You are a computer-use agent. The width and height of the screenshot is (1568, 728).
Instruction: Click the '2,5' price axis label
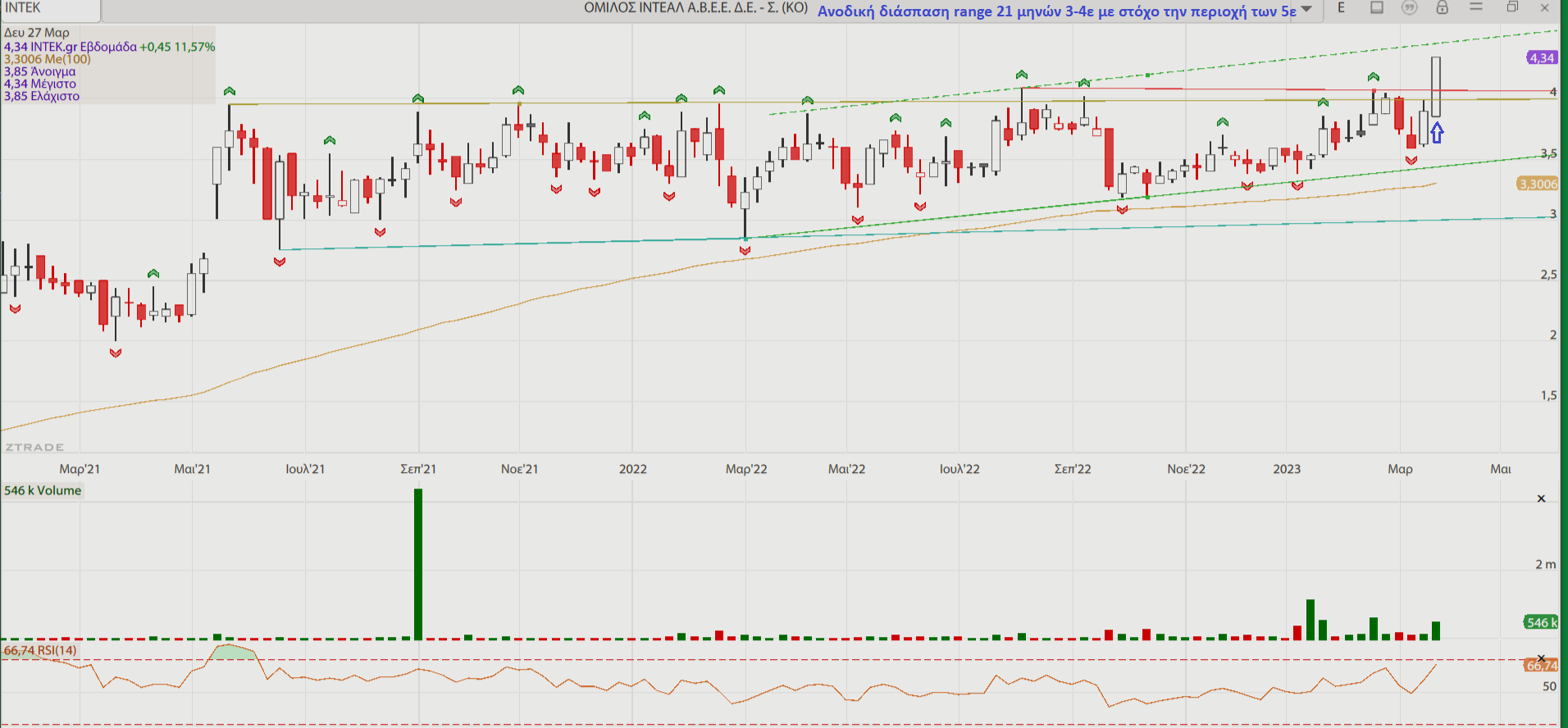click(x=1548, y=275)
